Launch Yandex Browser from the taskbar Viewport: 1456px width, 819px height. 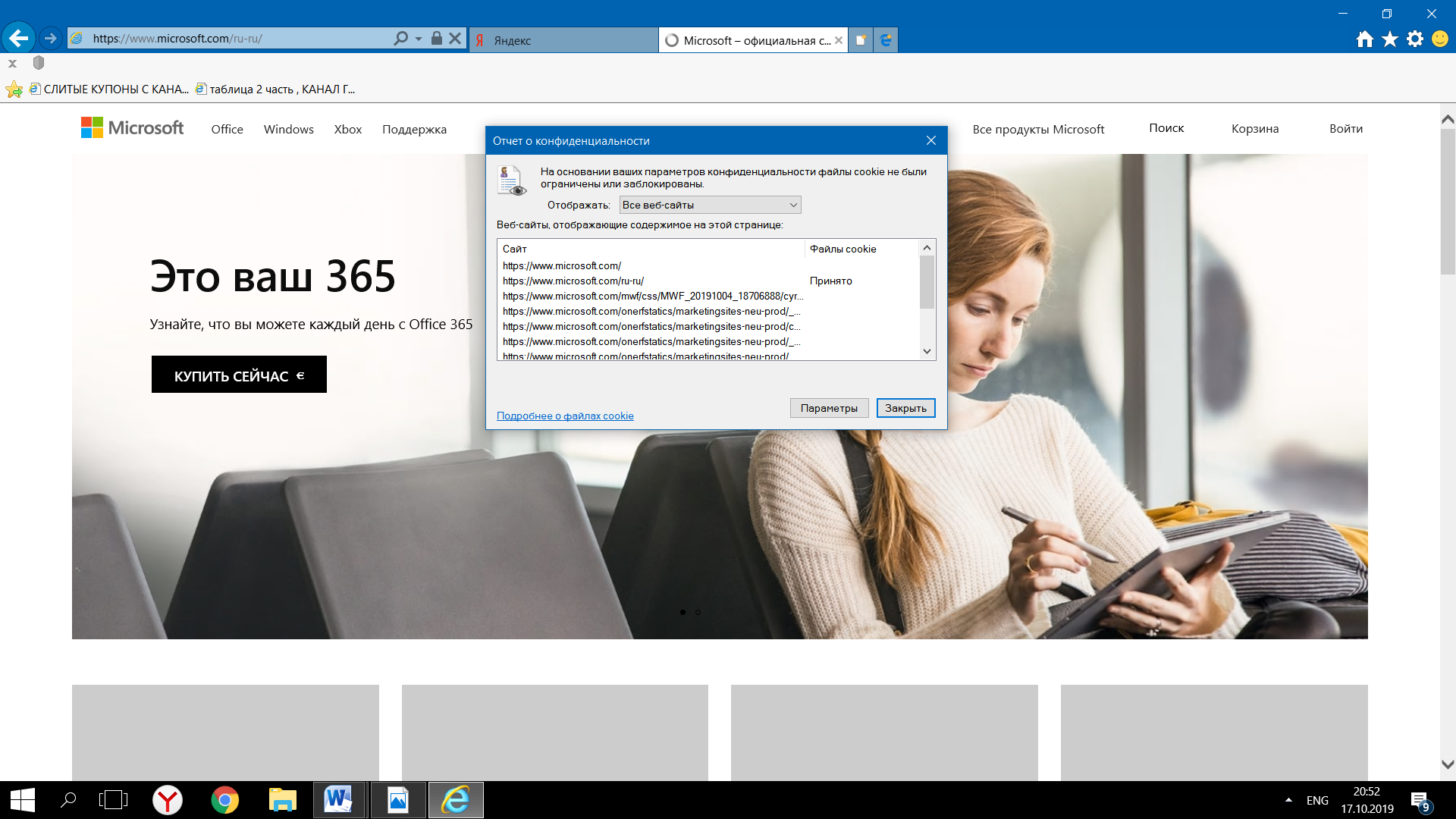point(168,800)
